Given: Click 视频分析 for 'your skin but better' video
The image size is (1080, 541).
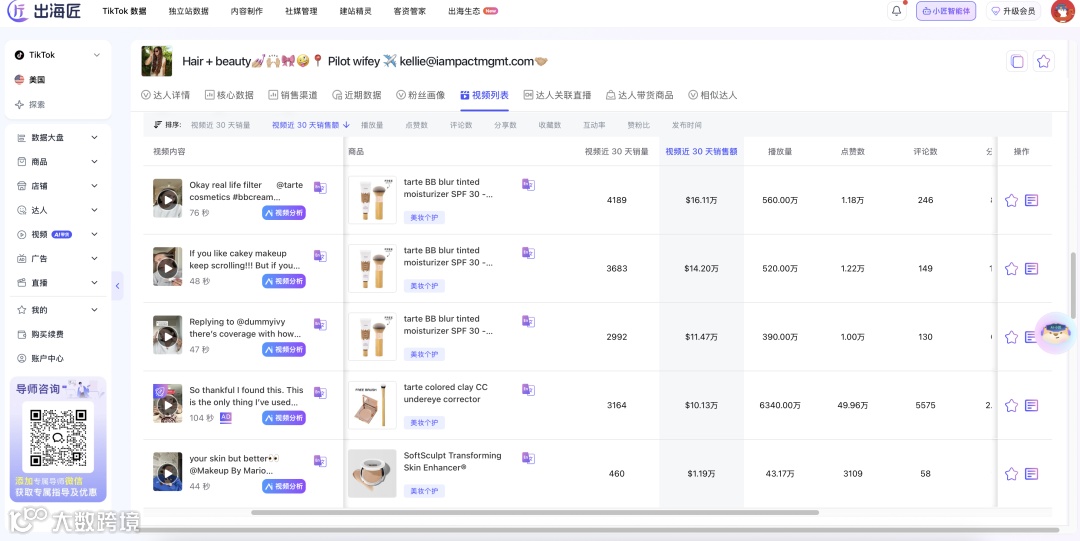Looking at the screenshot, I should pos(284,487).
